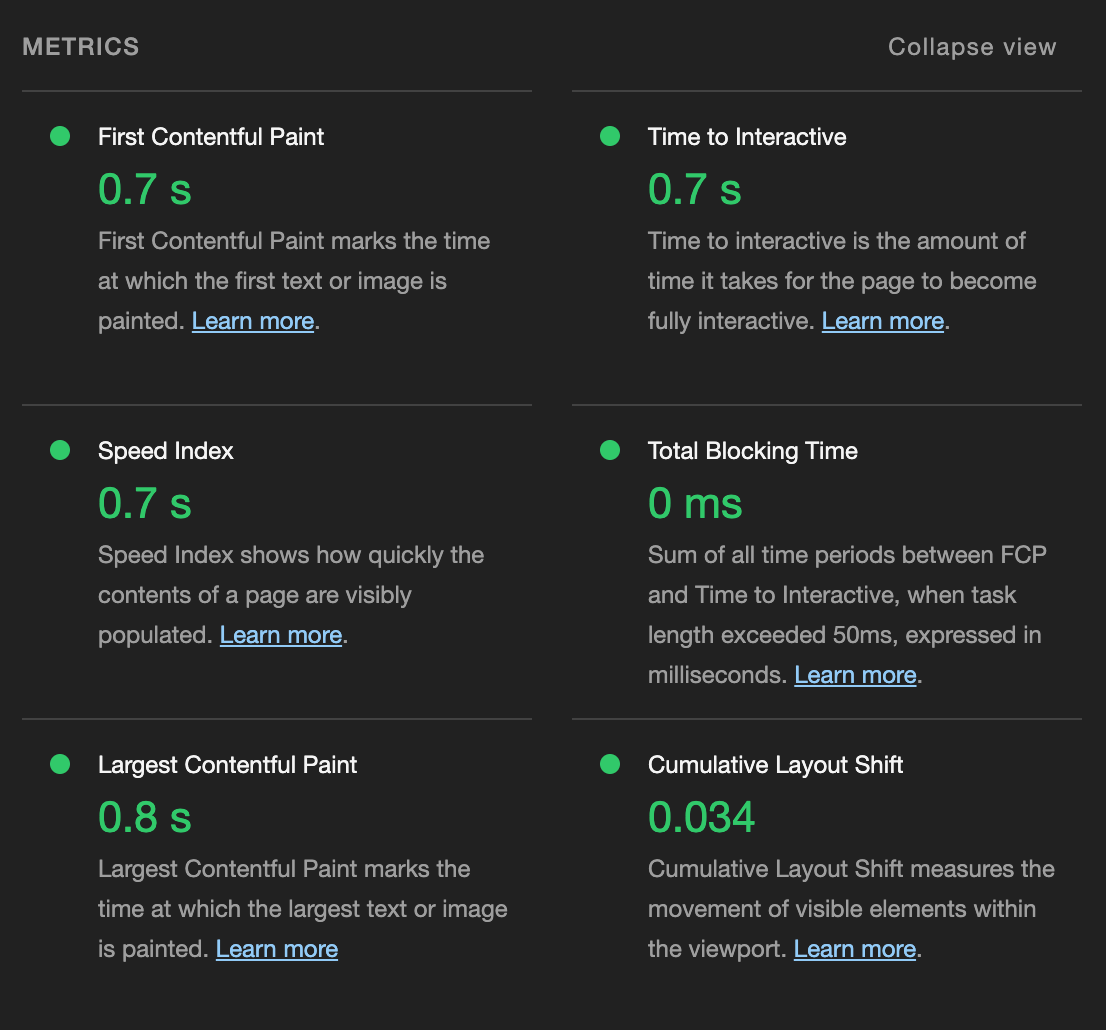The height and width of the screenshot is (1030, 1106).
Task: Collapse the metrics view
Action: (x=971, y=46)
